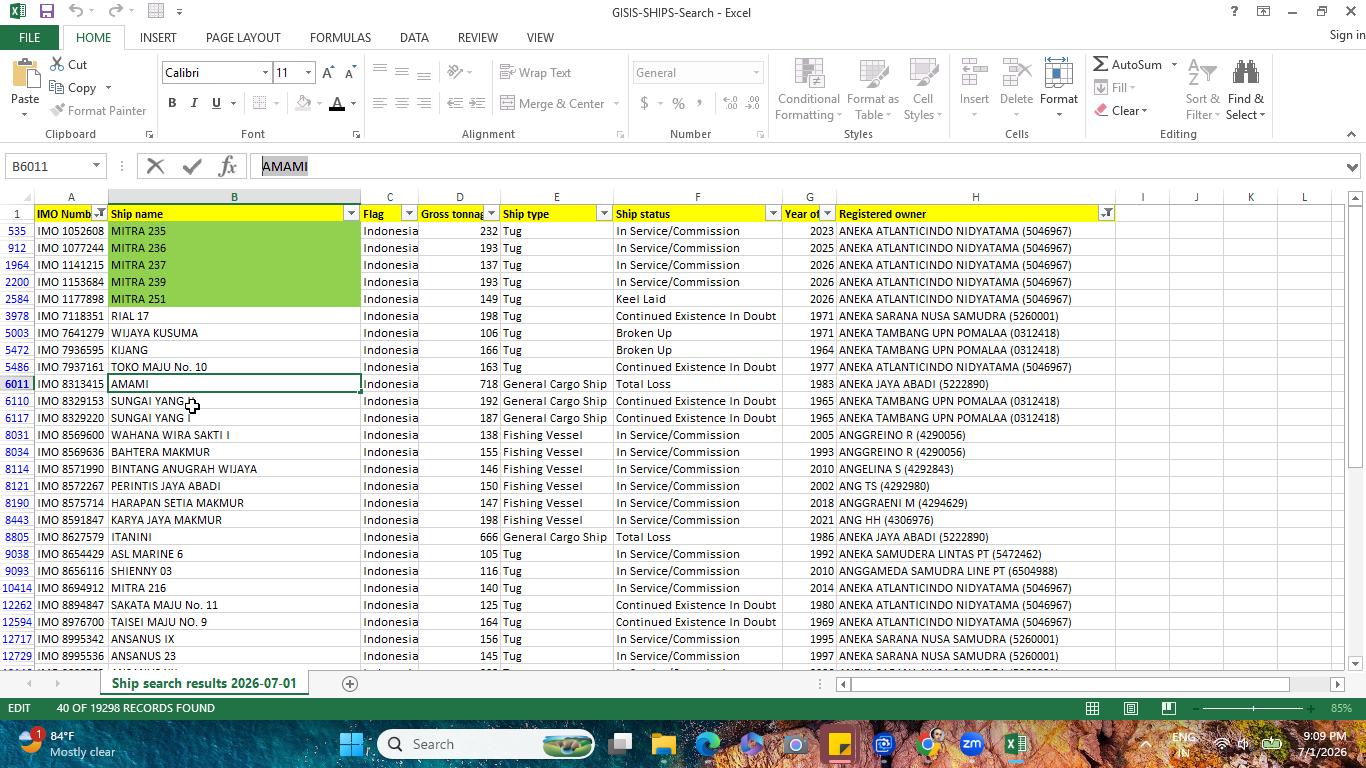Open the Clear eraser menu
Viewport: 1366px width, 768px height.
(1121, 110)
